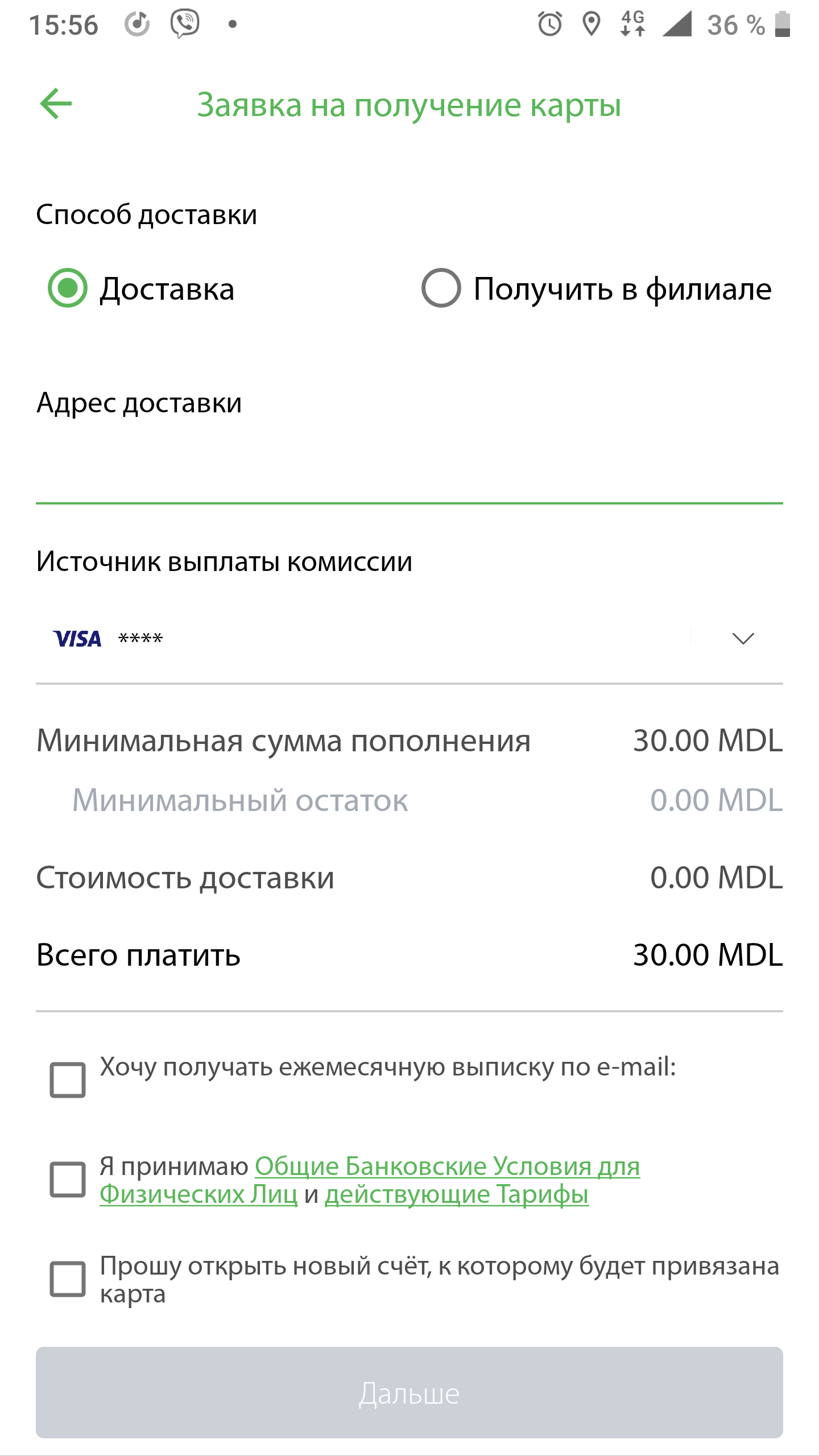Tap the battery indicator icon
Image resolution: width=819 pixels, height=1456 pixels.
pyautogui.click(x=783, y=24)
